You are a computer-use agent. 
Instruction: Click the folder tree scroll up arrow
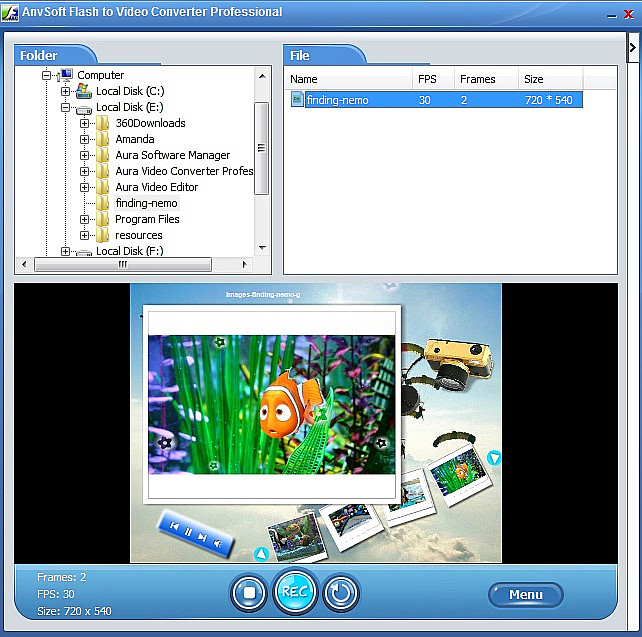click(x=262, y=76)
